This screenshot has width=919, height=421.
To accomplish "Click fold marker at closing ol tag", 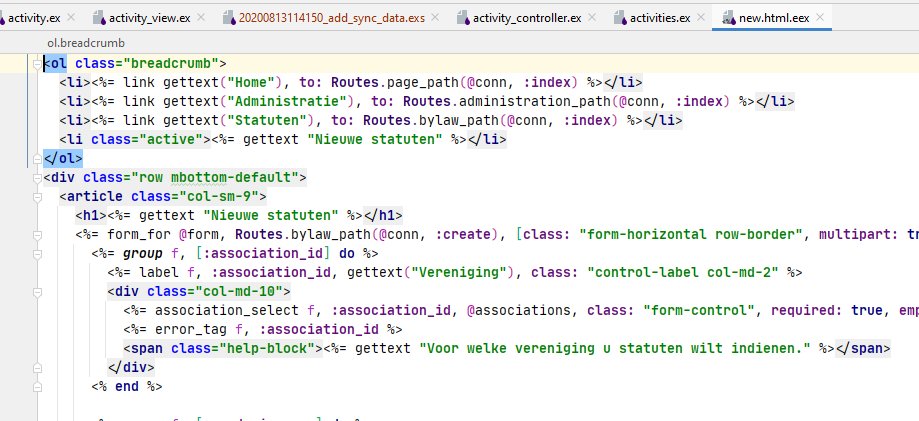I will (x=38, y=158).
